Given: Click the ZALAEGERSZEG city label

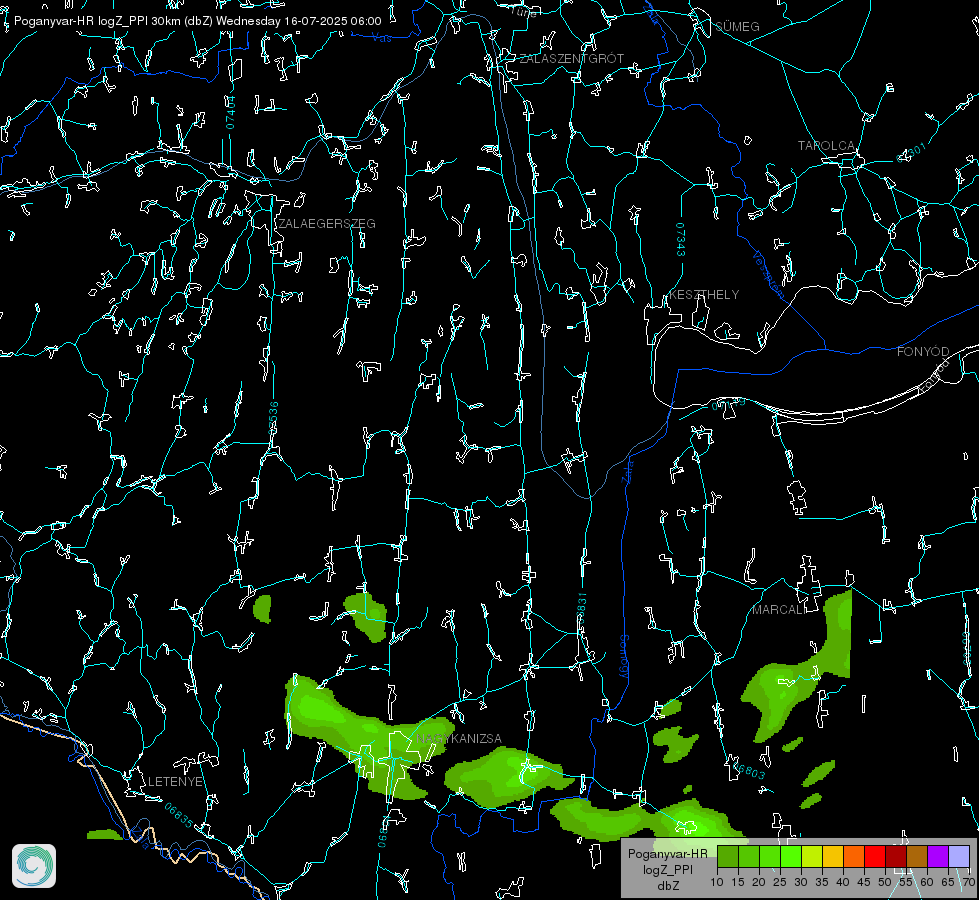Looking at the screenshot, I should click(327, 224).
